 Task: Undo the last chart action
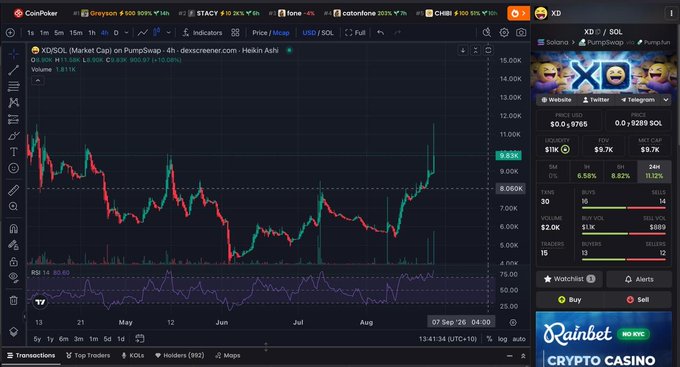380,33
